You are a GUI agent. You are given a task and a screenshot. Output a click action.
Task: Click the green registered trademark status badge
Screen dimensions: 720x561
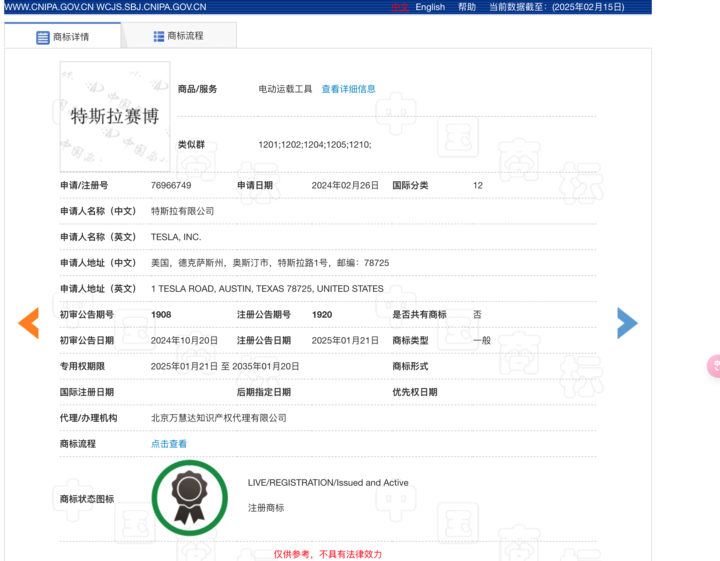(x=190, y=498)
